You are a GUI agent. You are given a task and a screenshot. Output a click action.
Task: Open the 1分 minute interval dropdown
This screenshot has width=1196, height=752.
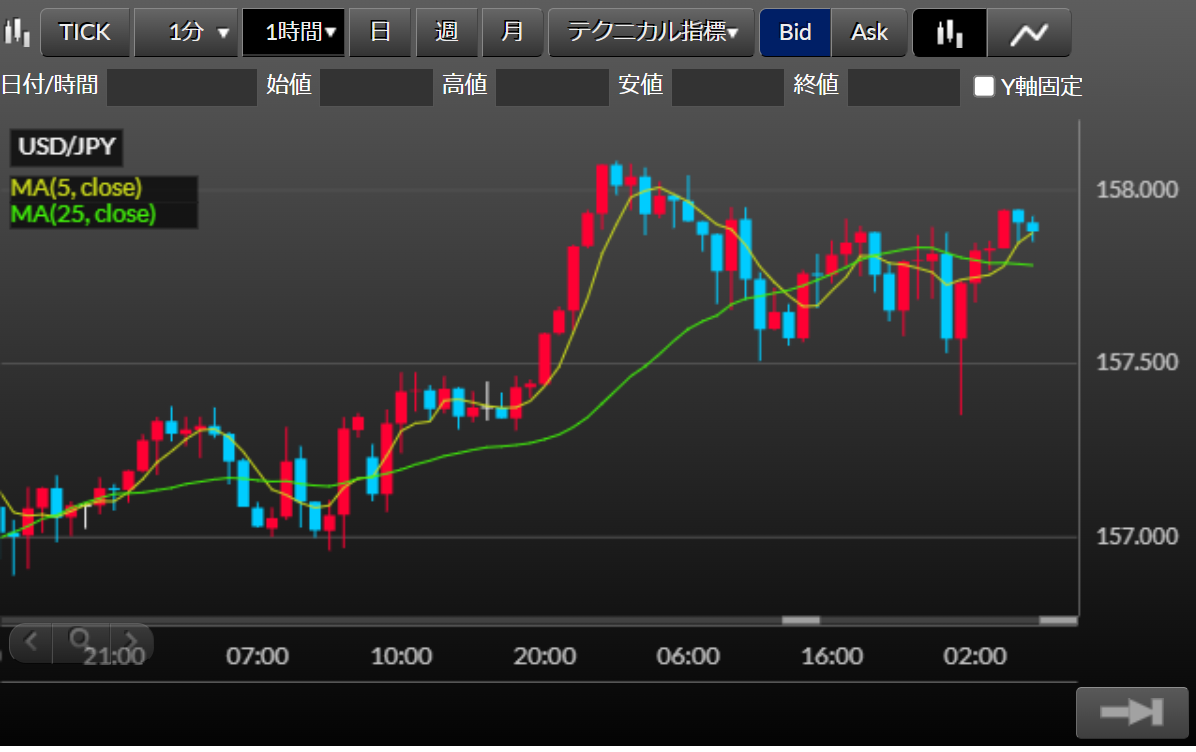point(186,32)
